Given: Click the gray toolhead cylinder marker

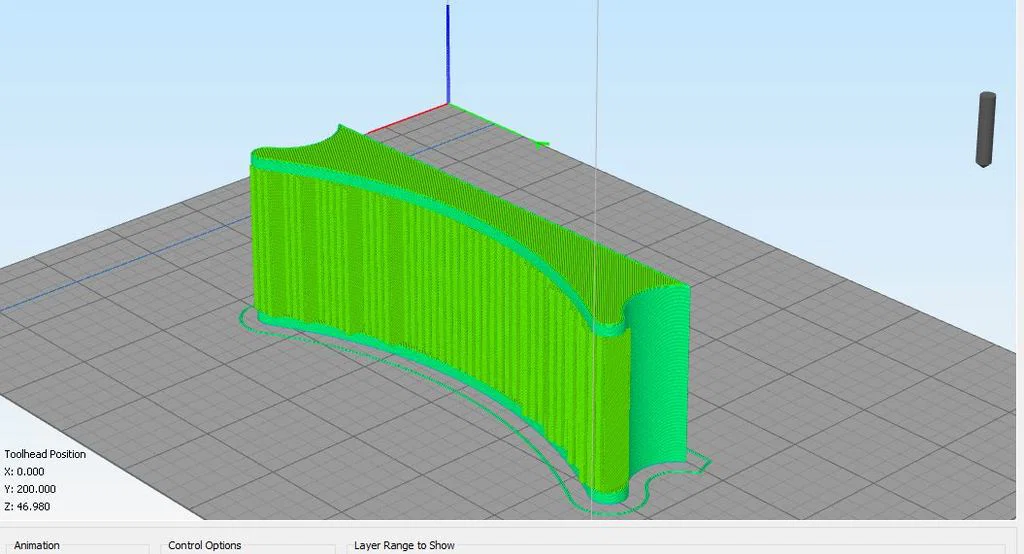Looking at the screenshot, I should 985,129.
